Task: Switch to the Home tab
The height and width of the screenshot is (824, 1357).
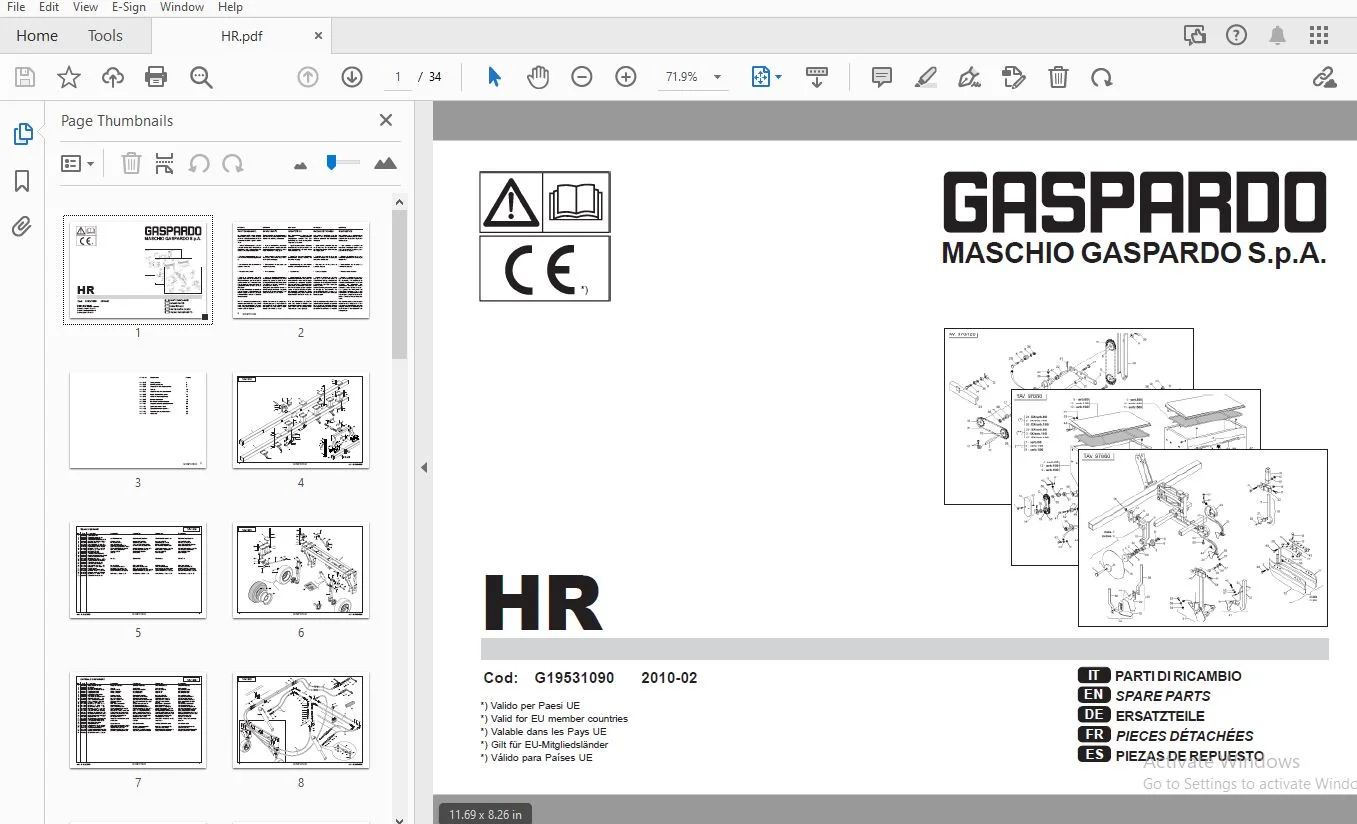Action: click(37, 36)
